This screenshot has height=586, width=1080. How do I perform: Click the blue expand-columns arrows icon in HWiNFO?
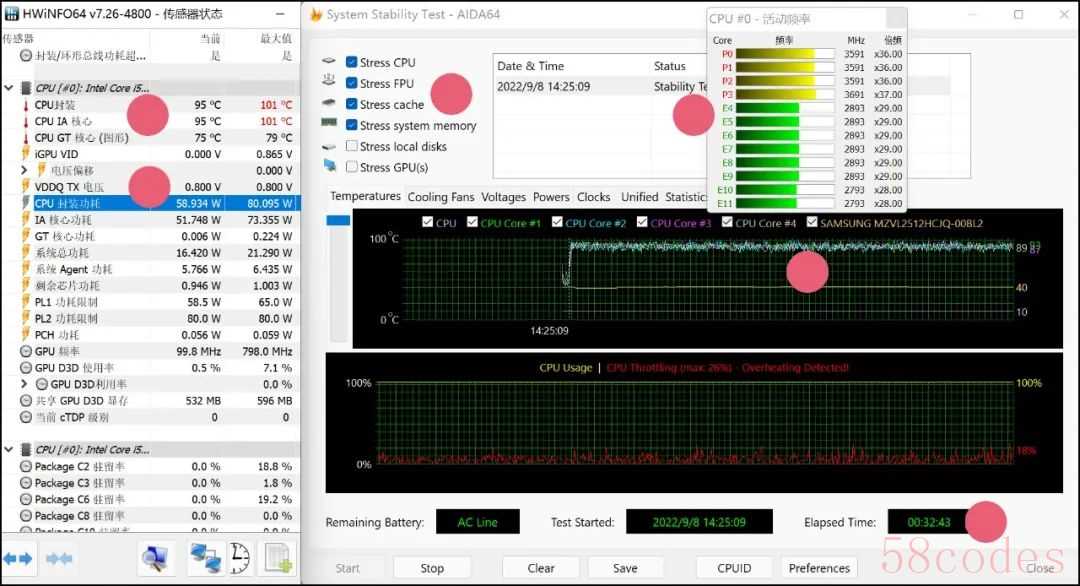point(19,558)
